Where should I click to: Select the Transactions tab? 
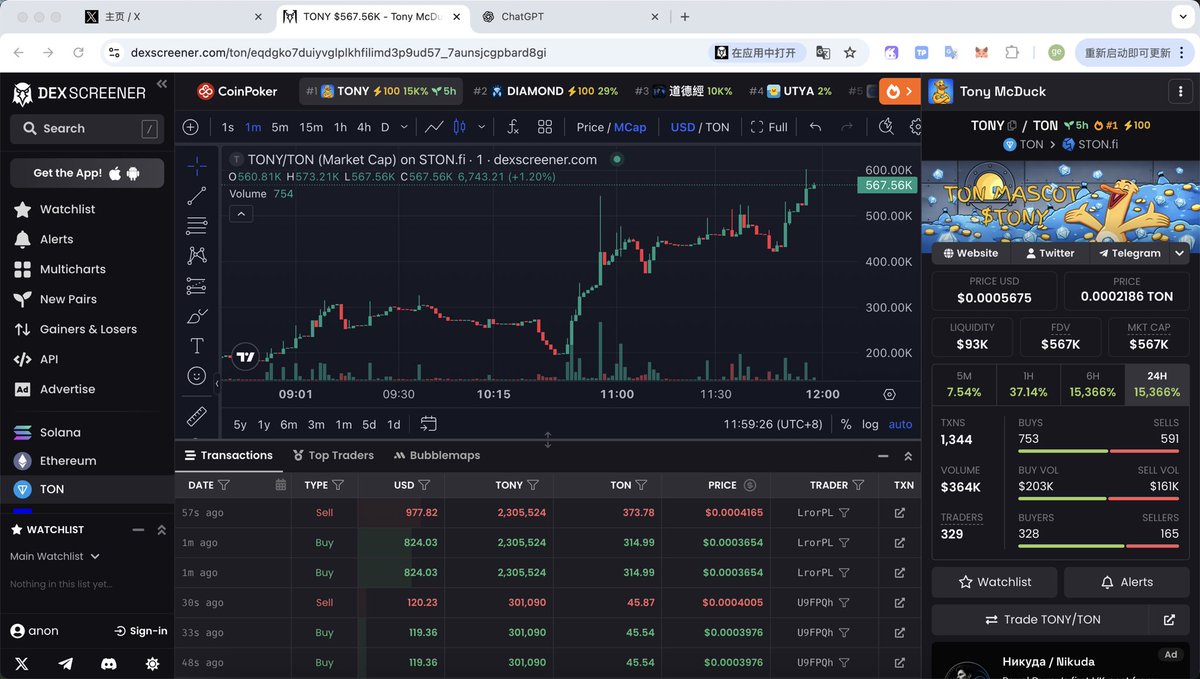pyautogui.click(x=228, y=455)
